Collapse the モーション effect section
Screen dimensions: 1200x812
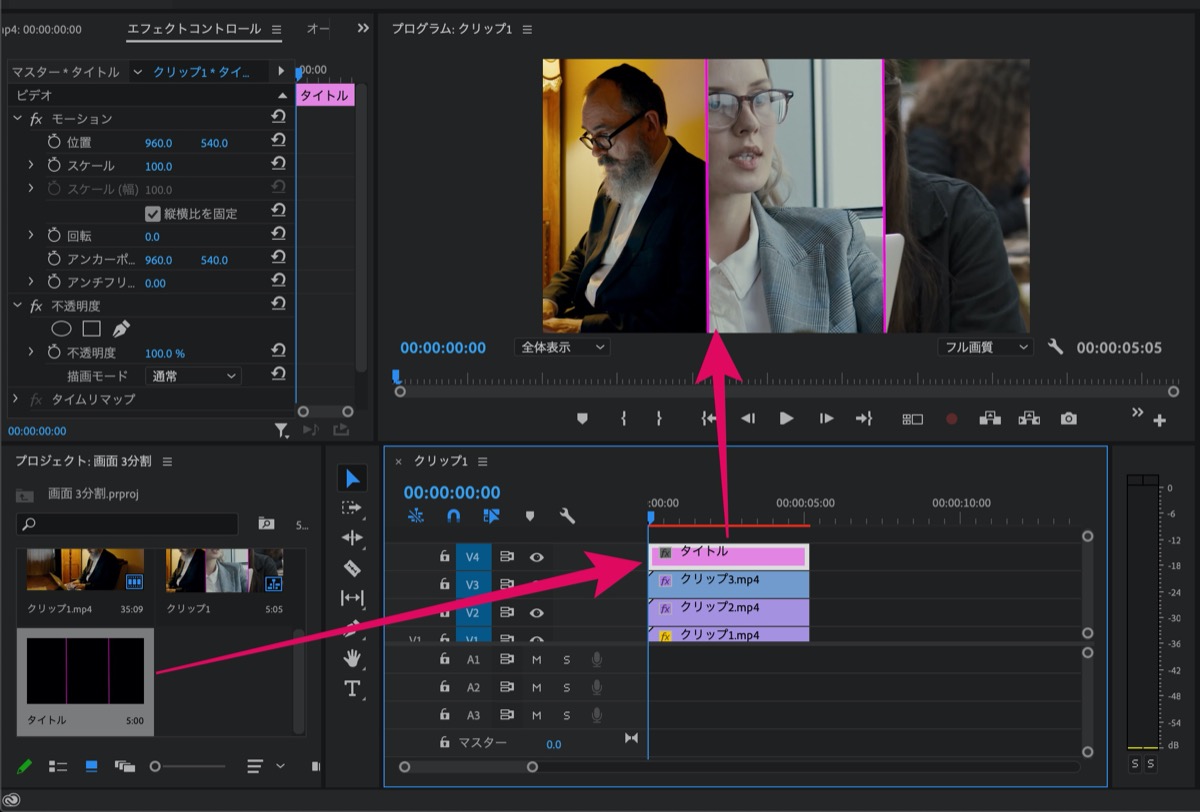tap(17, 118)
